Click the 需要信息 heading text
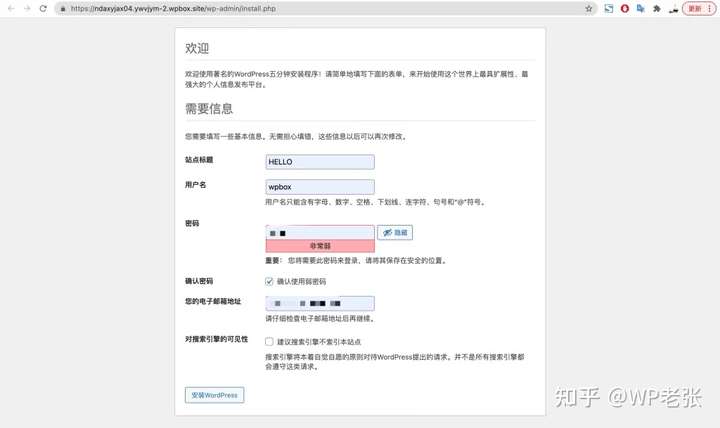This screenshot has height=428, width=720. [x=209, y=108]
